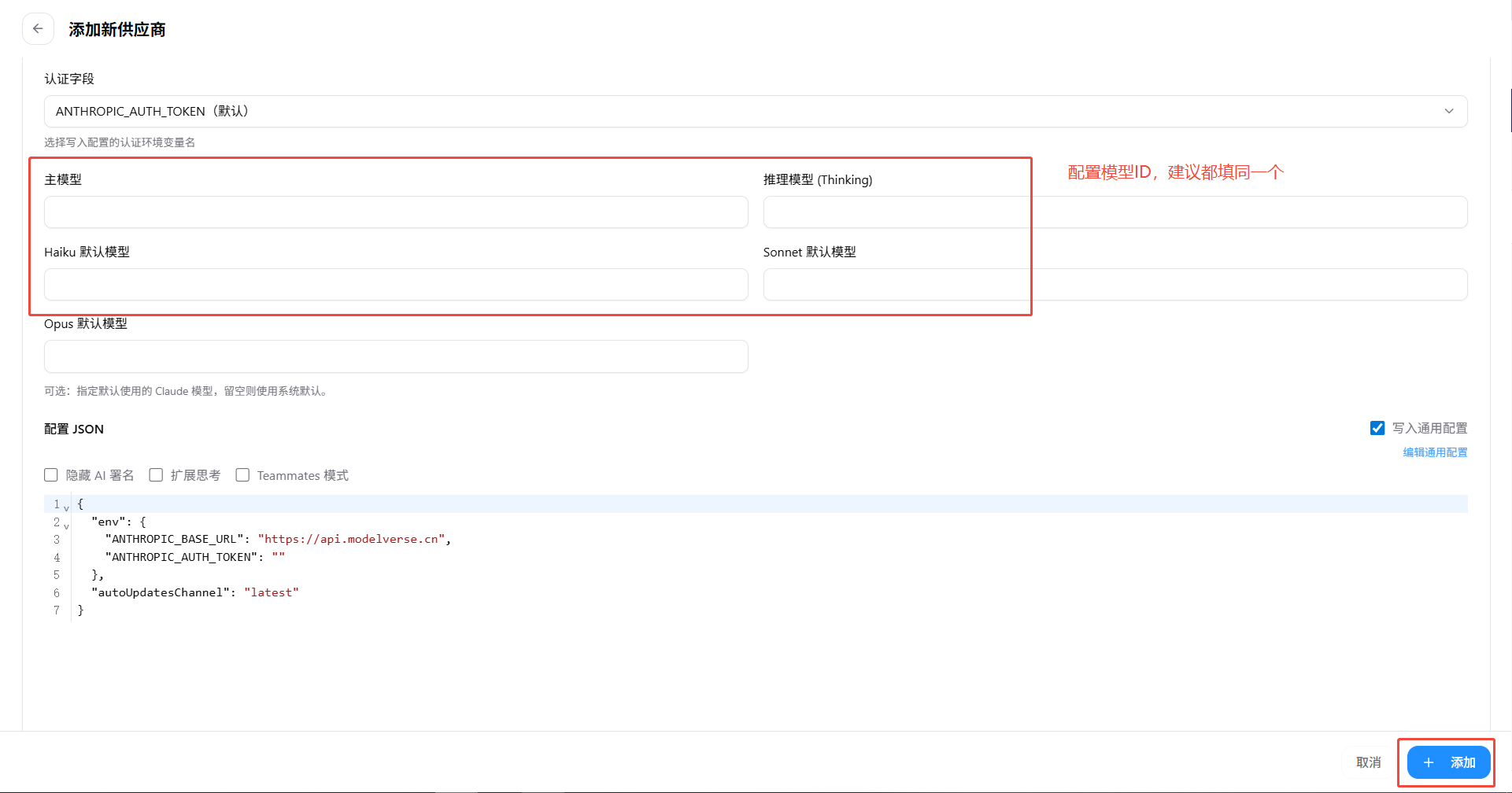
Task: Go back using the arrow button
Action: click(38, 29)
